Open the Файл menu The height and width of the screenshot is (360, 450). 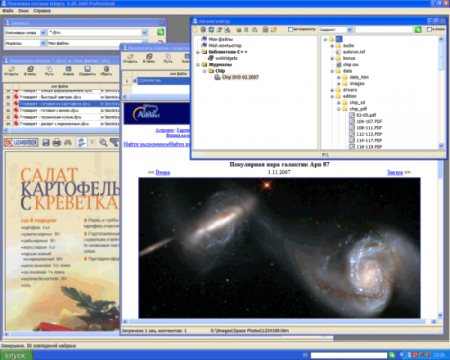pos(8,11)
